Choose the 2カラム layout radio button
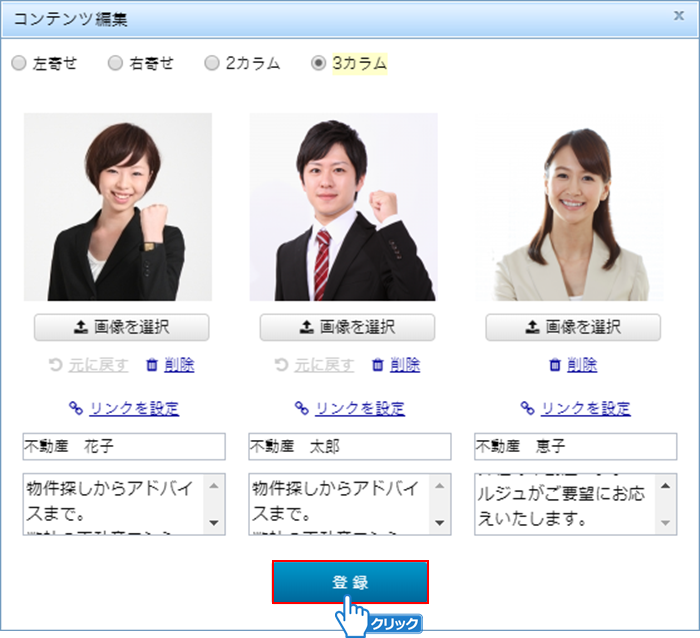The image size is (700, 638). [x=211, y=63]
